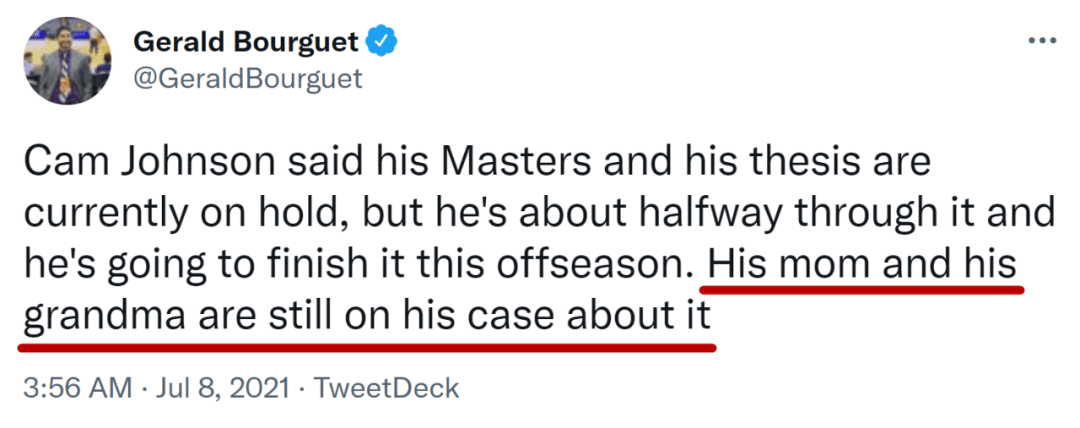
Task: Click the underlined word "grandma"
Action: point(98,318)
